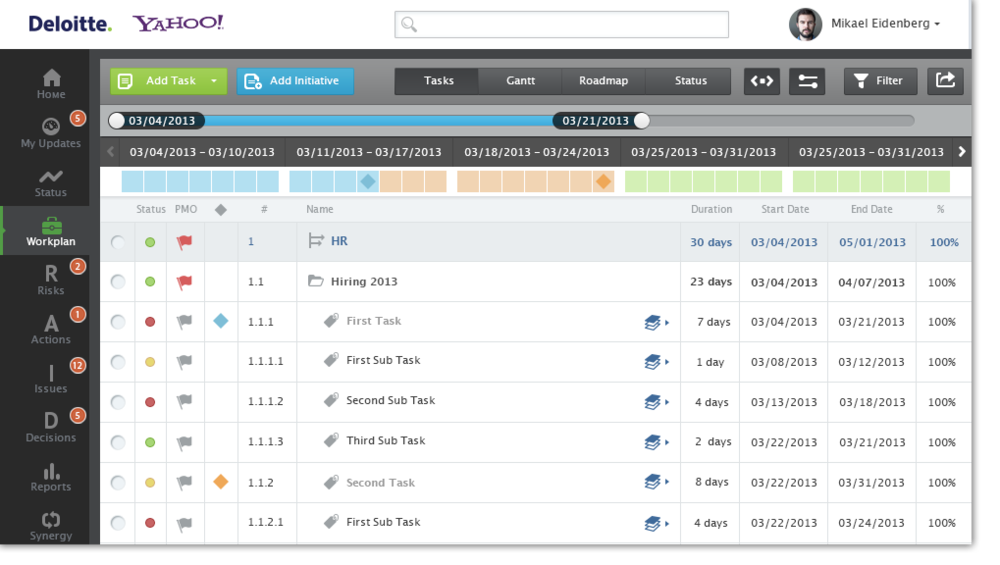Sort by the Duration column header

pos(711,209)
